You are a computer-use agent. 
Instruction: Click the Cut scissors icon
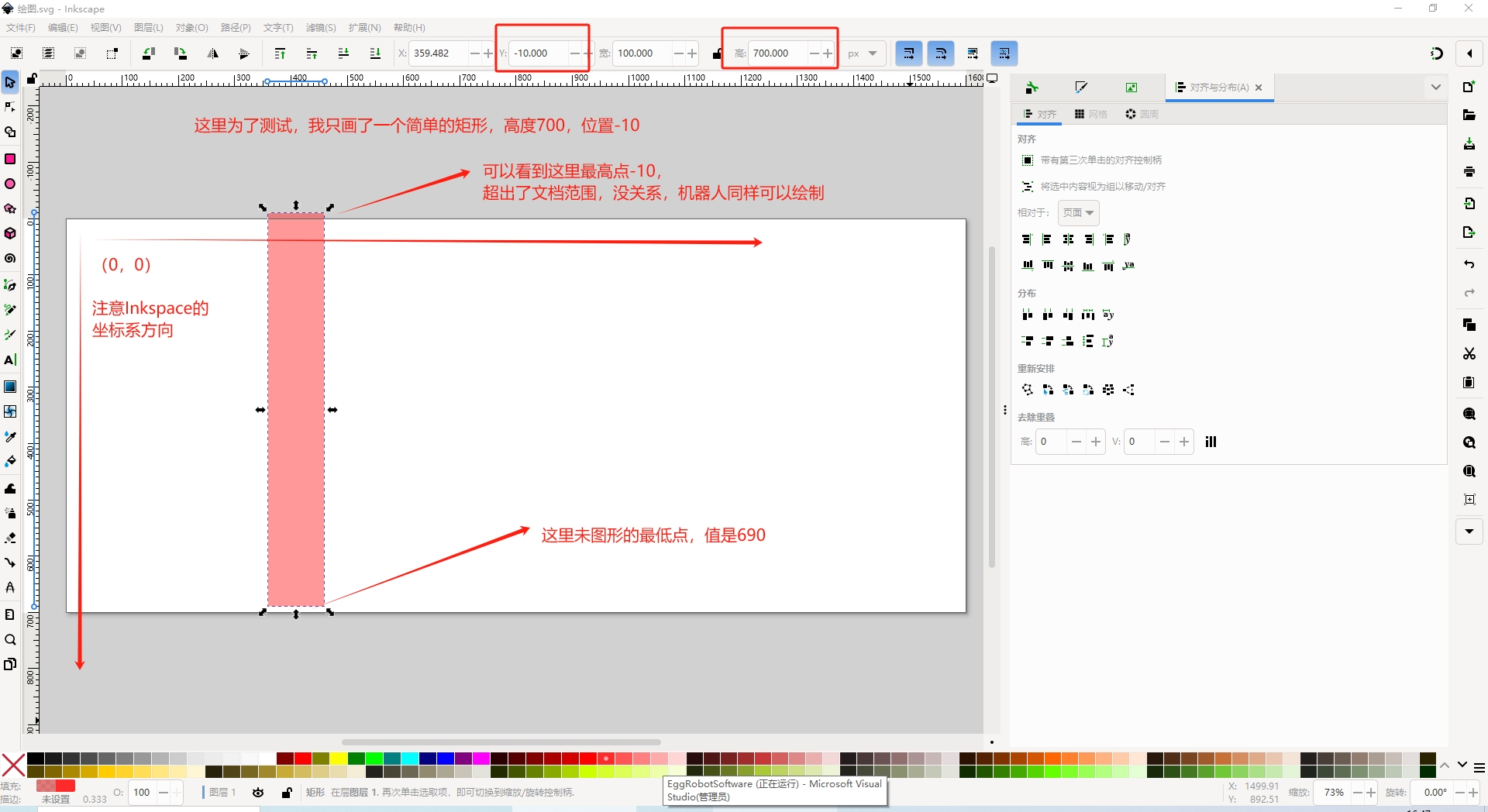tap(1469, 354)
